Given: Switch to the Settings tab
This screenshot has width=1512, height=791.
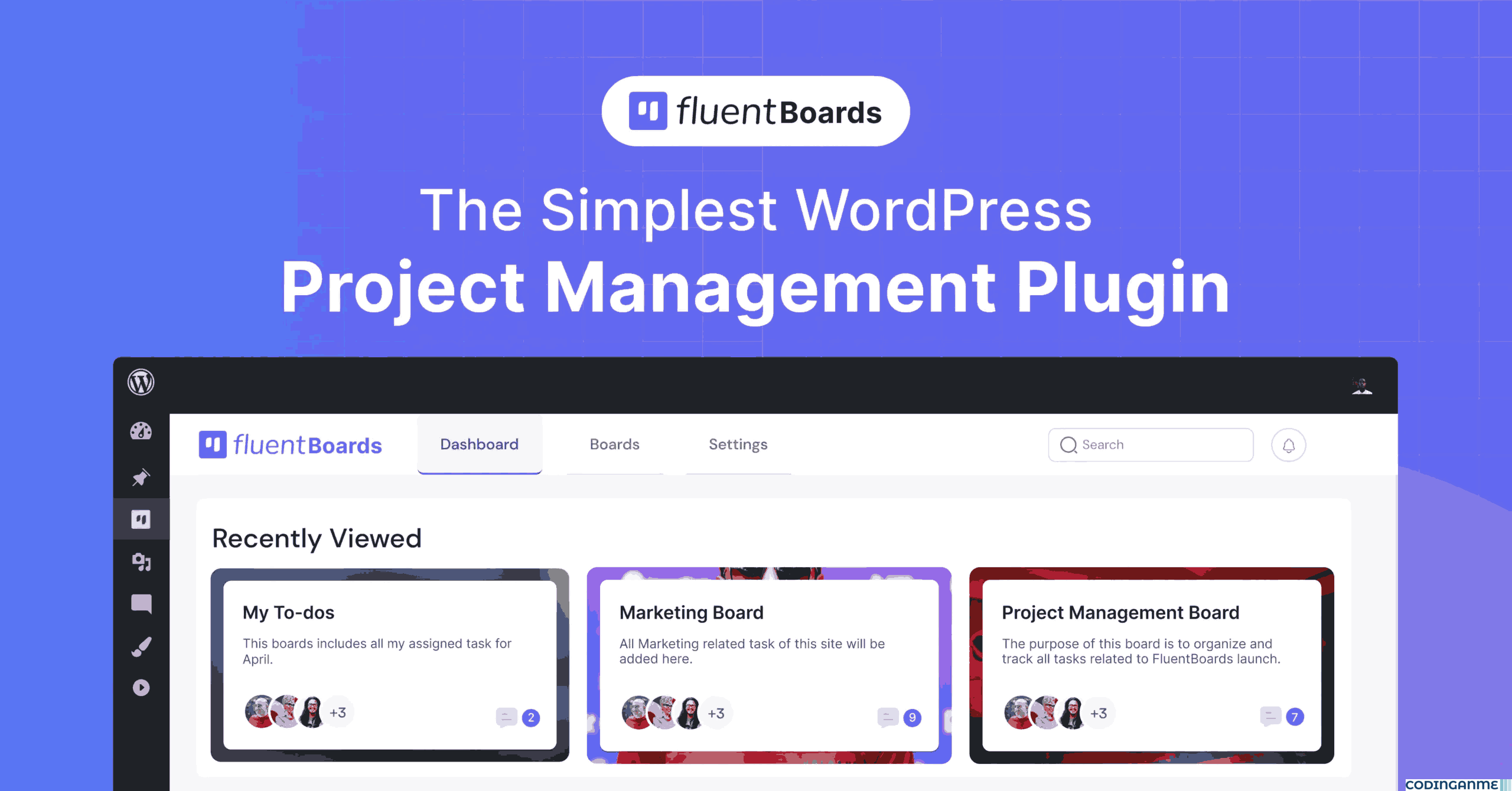Looking at the screenshot, I should click(x=738, y=444).
